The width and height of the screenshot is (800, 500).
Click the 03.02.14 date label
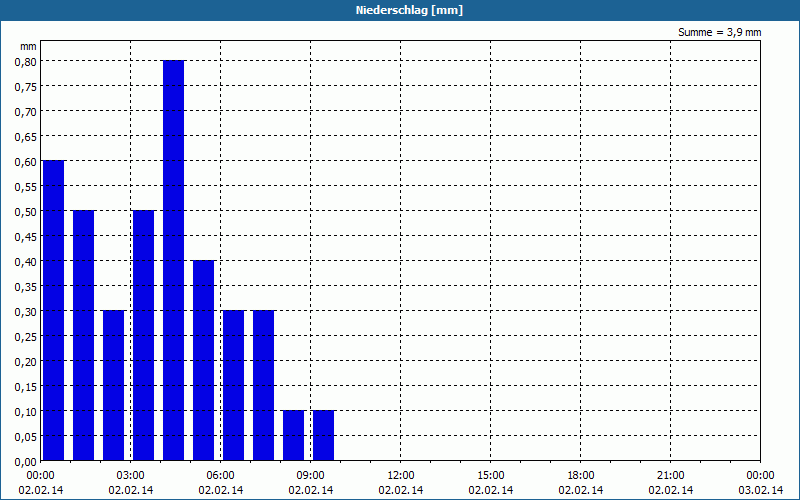761,490
